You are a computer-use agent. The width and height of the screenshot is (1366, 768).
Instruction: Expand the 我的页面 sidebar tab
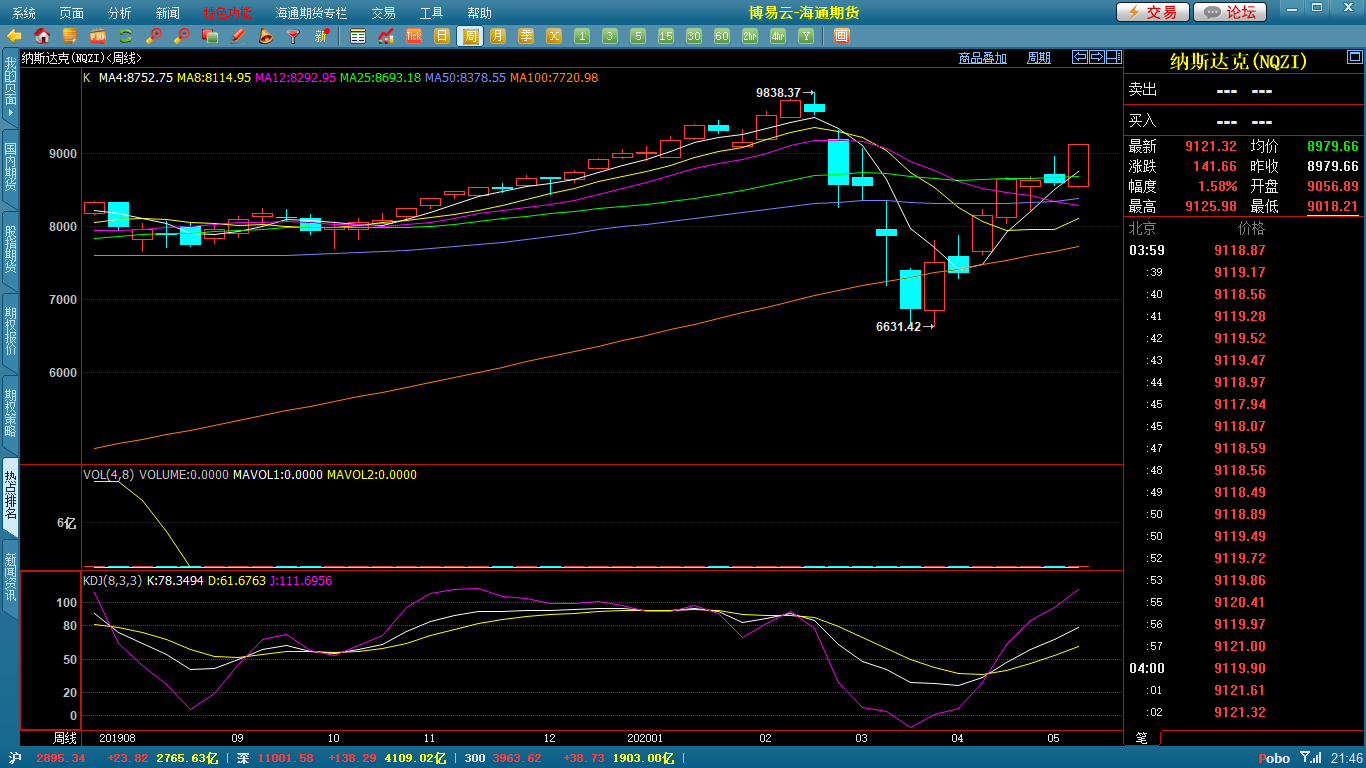(x=10, y=88)
